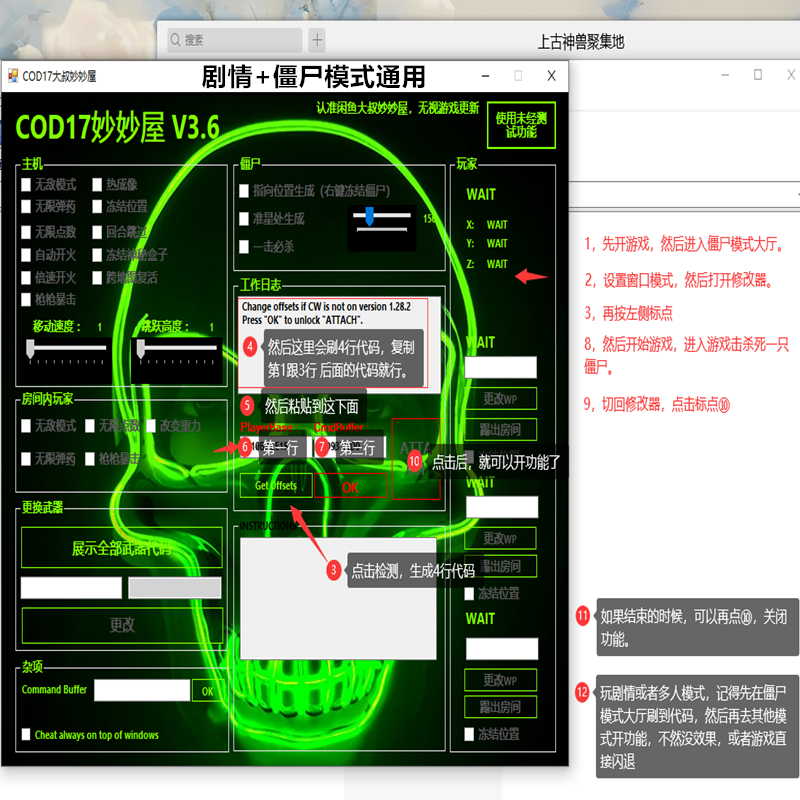Image resolution: width=800 pixels, height=800 pixels.
Task: Click OK next to Command Buffer
Action: 207,691
